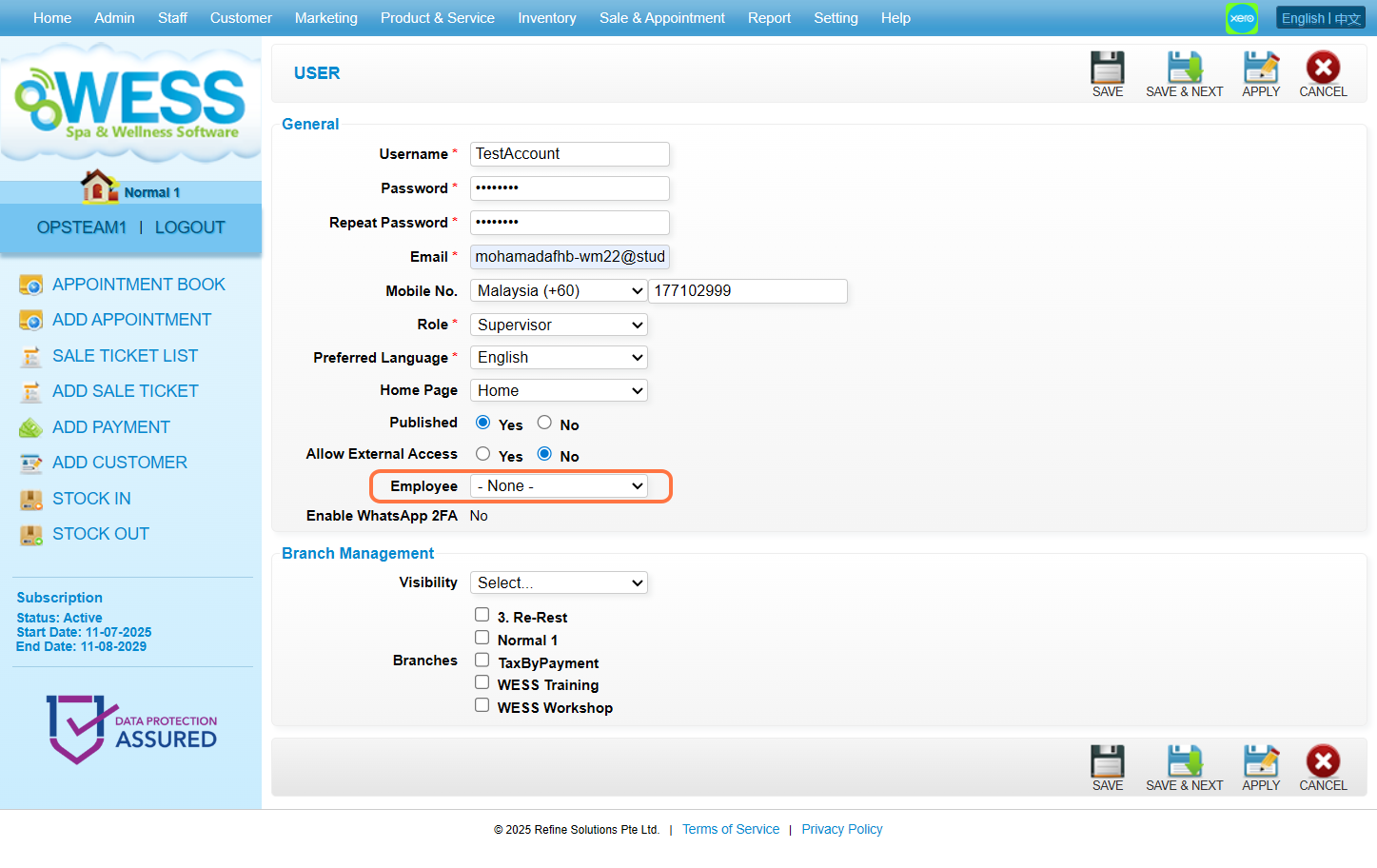Select Yes for Allow External Access
The image size is (1377, 868).
(483, 454)
